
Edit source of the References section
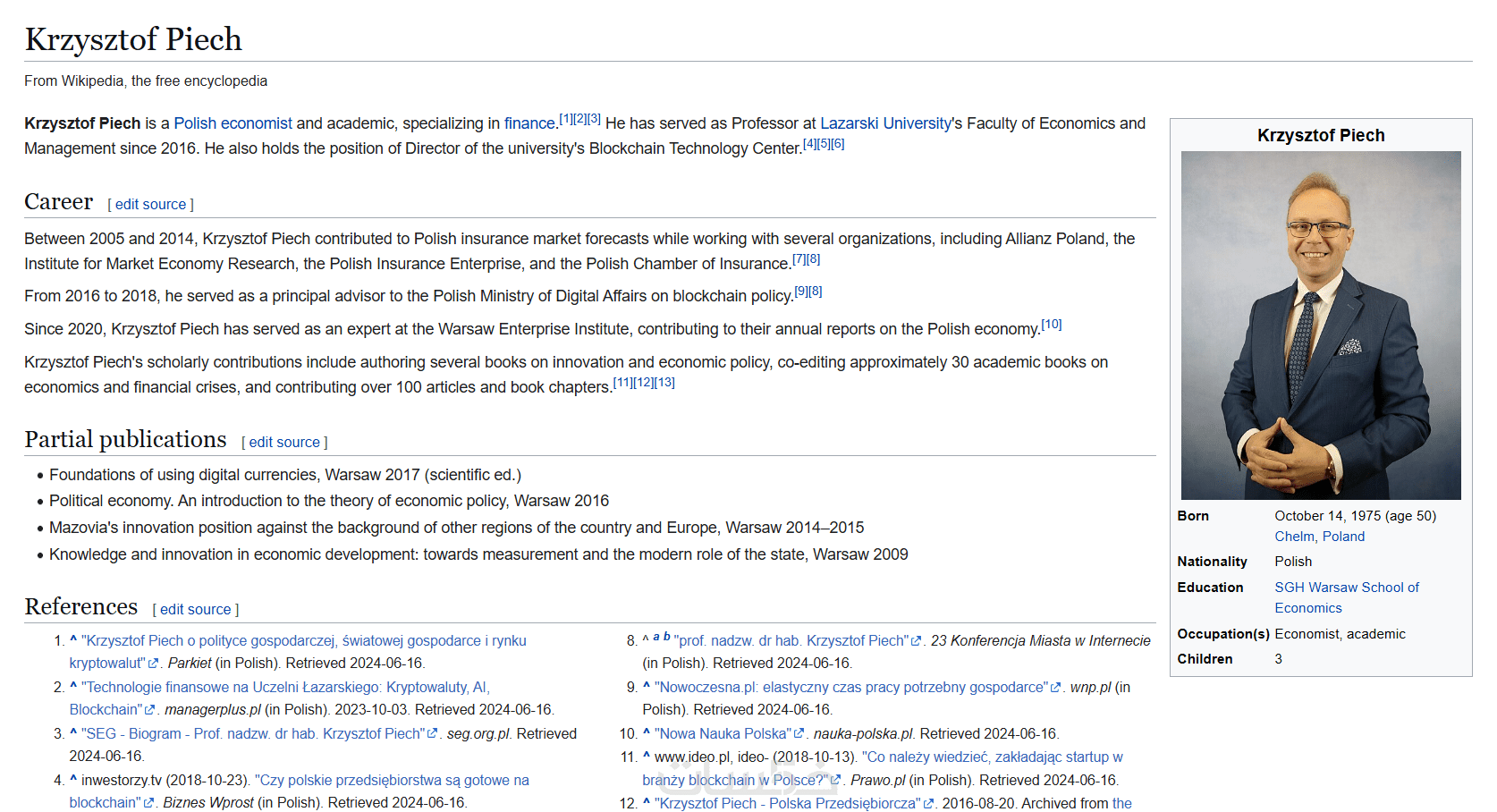point(196,610)
